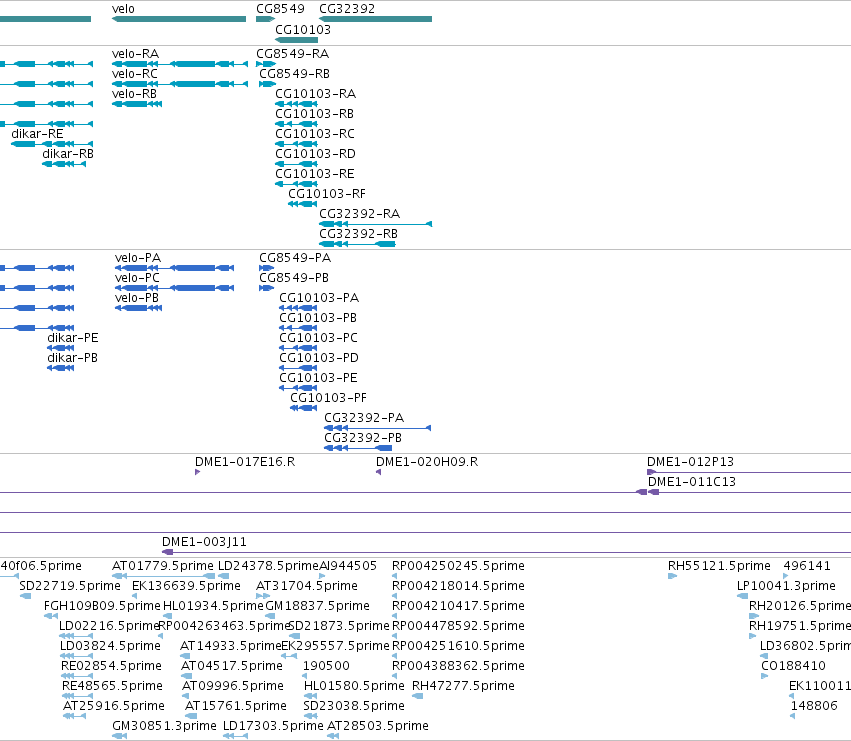
Task: Select clone DME1-012P13
Action: coord(690,463)
